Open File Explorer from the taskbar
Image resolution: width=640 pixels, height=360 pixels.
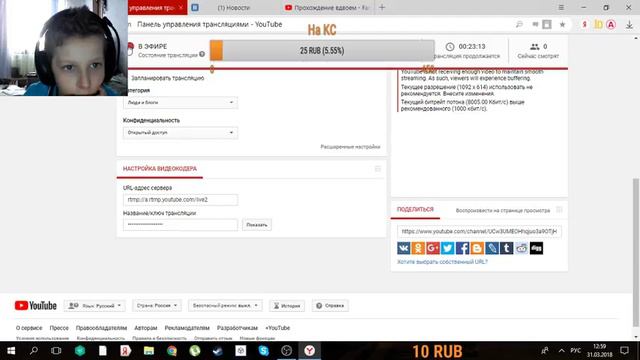(x=149, y=351)
